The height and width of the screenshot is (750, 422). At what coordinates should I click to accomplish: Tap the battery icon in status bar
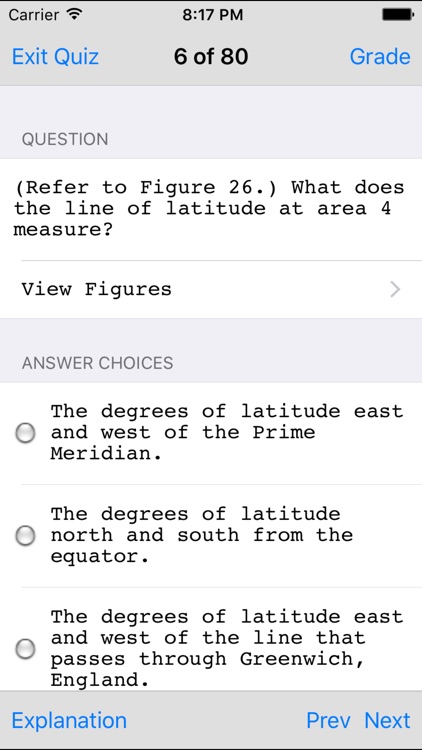pyautogui.click(x=397, y=15)
